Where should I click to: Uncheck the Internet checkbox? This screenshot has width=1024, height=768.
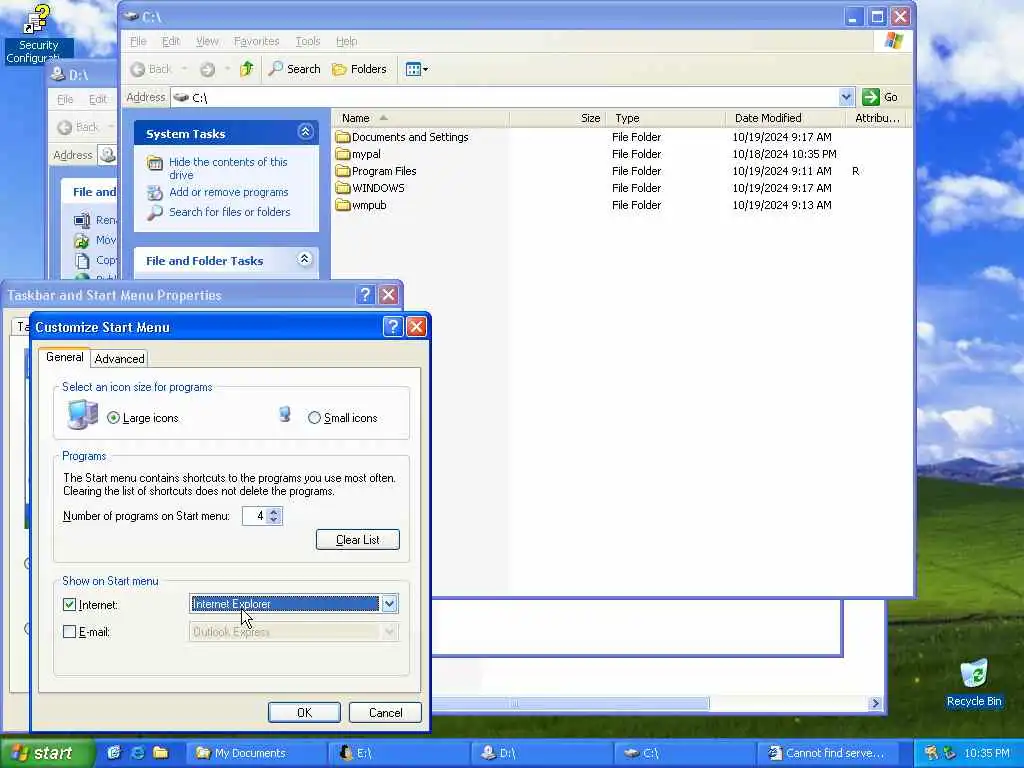(69, 605)
